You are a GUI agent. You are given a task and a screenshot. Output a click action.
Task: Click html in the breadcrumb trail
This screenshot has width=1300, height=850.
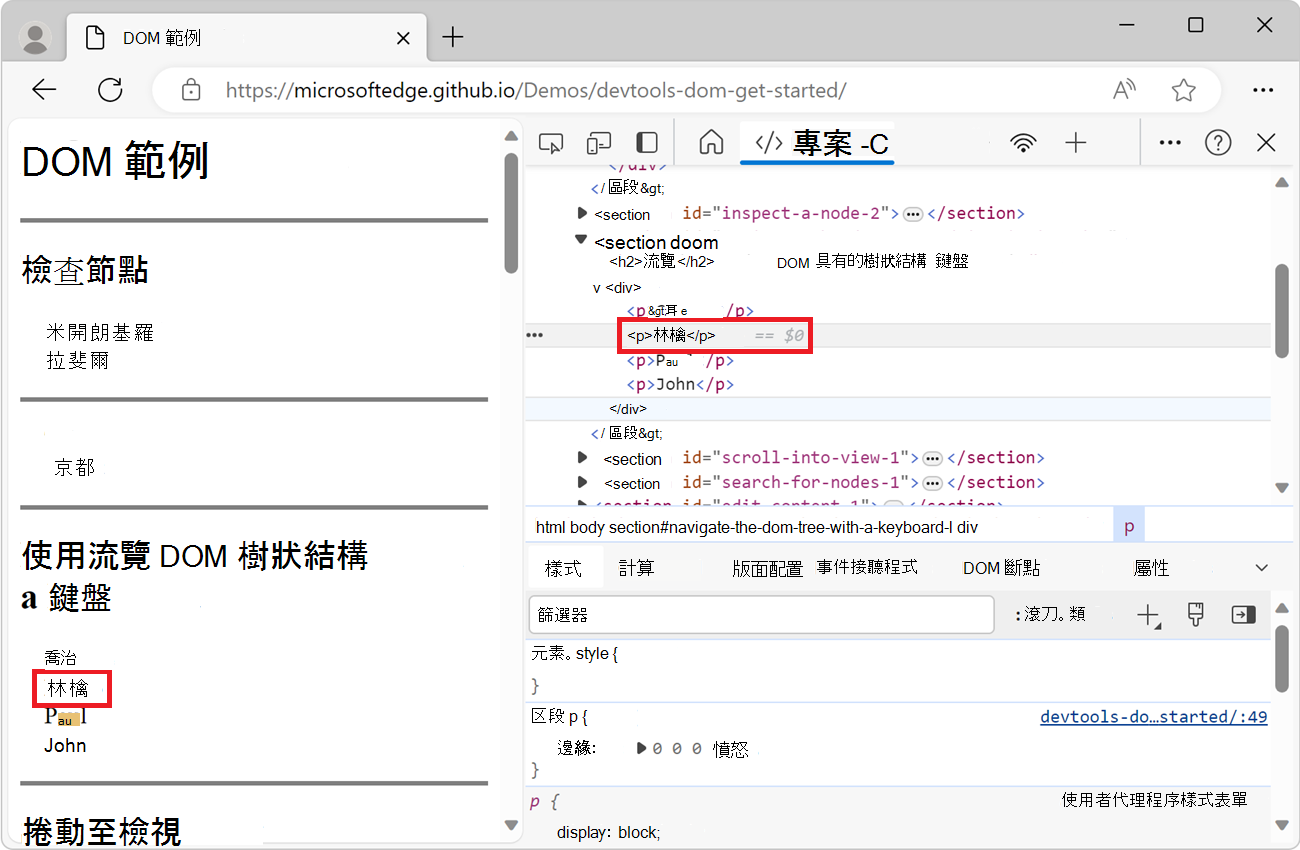550,527
